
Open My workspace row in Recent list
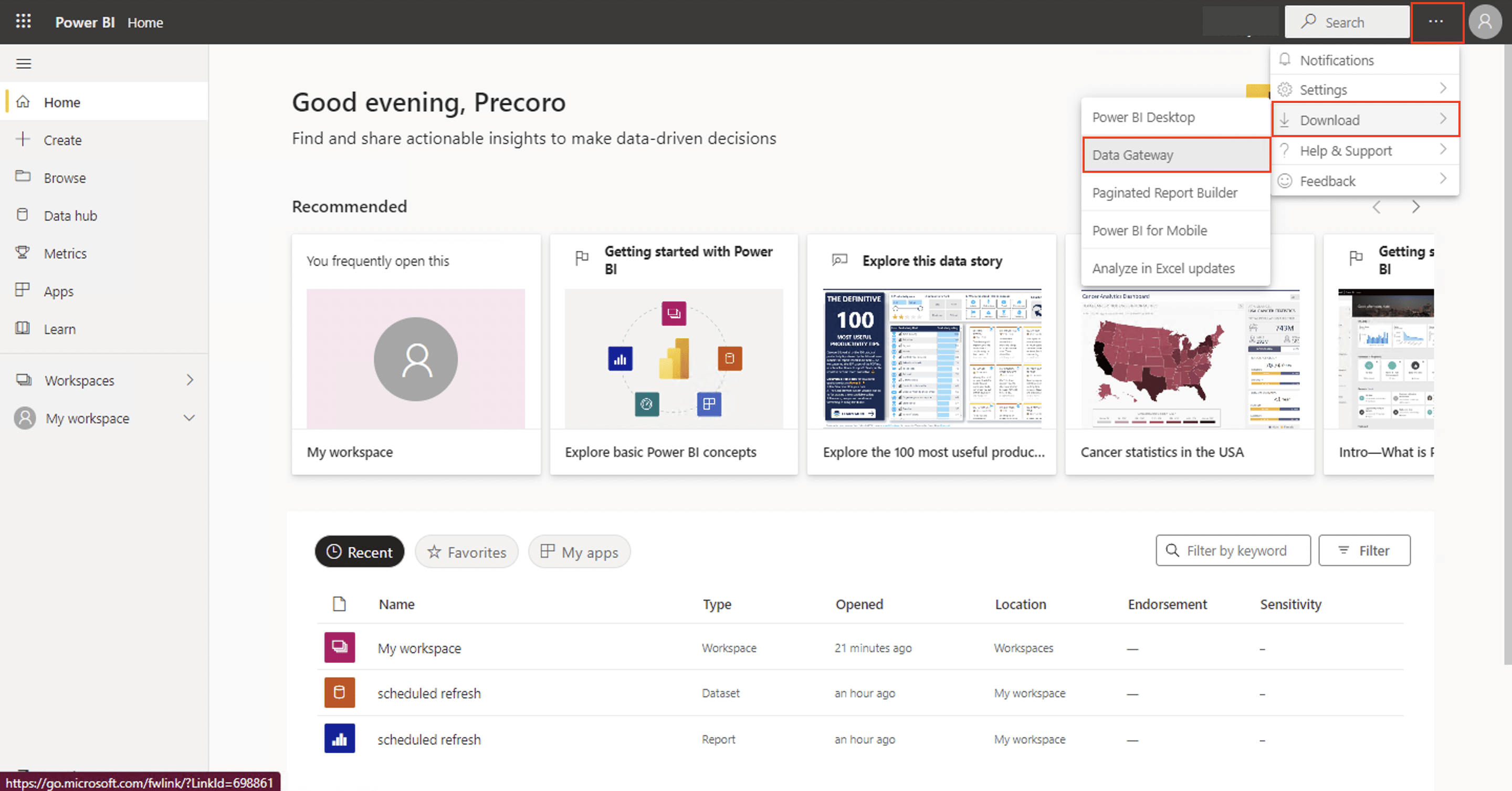coord(419,648)
